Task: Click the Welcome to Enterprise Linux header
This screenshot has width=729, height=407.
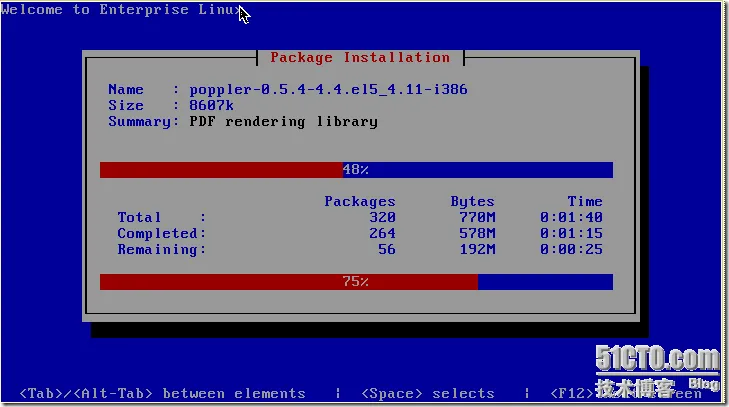Action: coord(122,10)
